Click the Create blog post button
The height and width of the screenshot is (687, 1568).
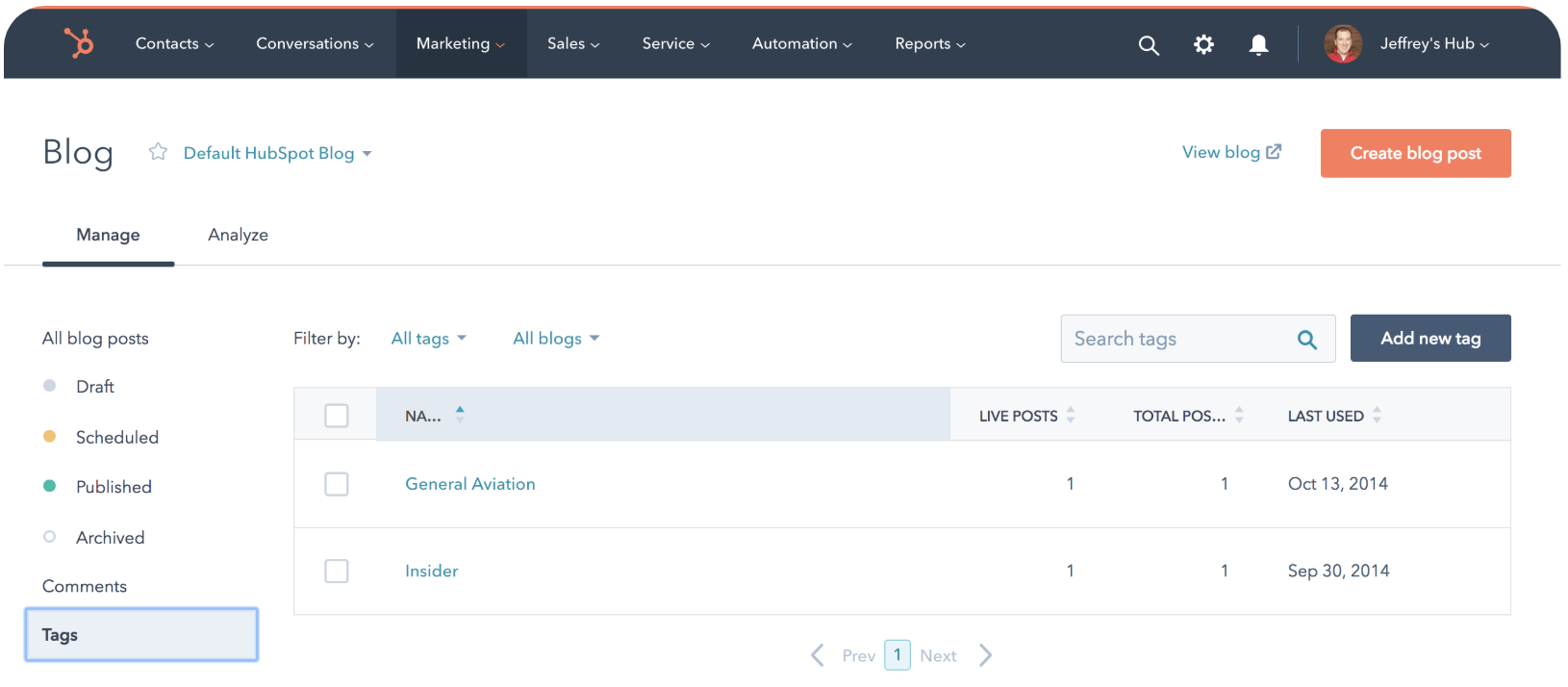click(x=1415, y=153)
